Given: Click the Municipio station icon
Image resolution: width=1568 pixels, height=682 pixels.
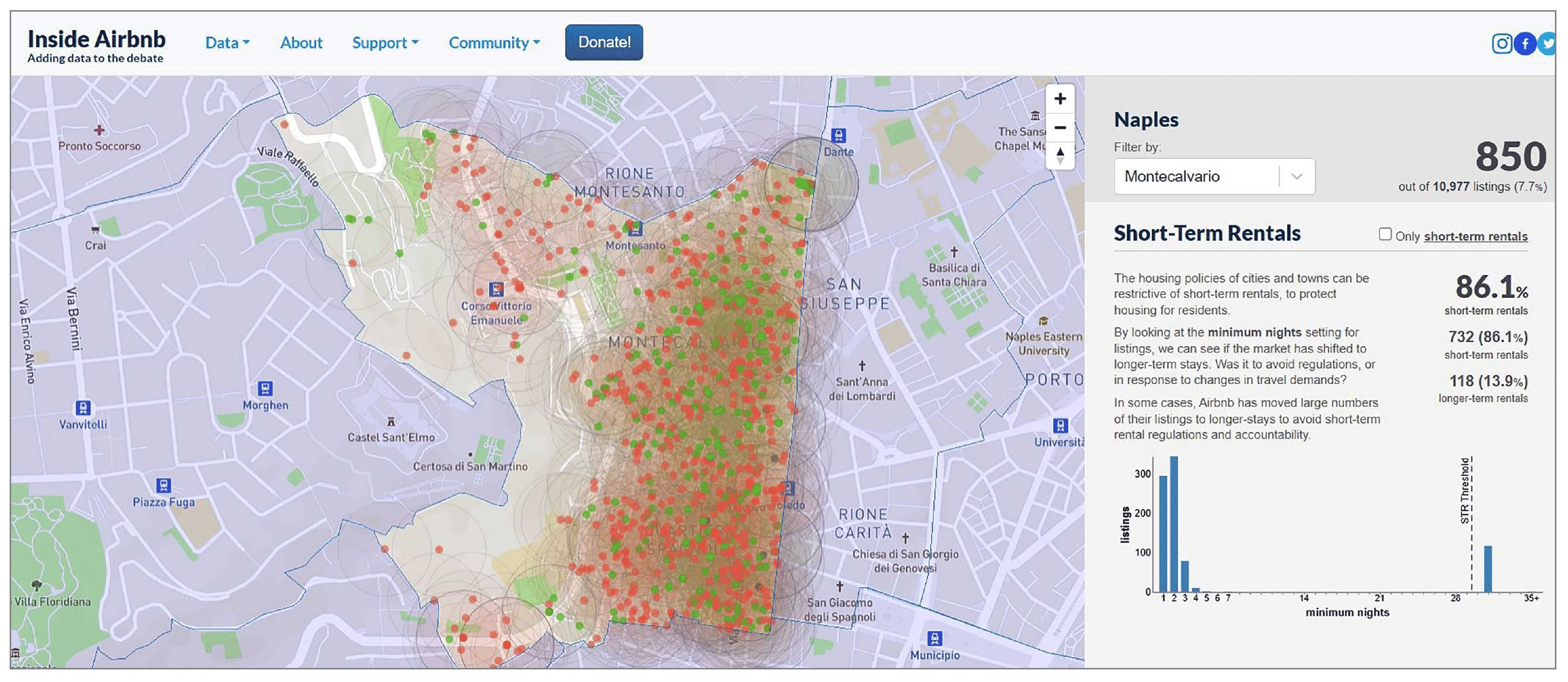Looking at the screenshot, I should point(934,638).
